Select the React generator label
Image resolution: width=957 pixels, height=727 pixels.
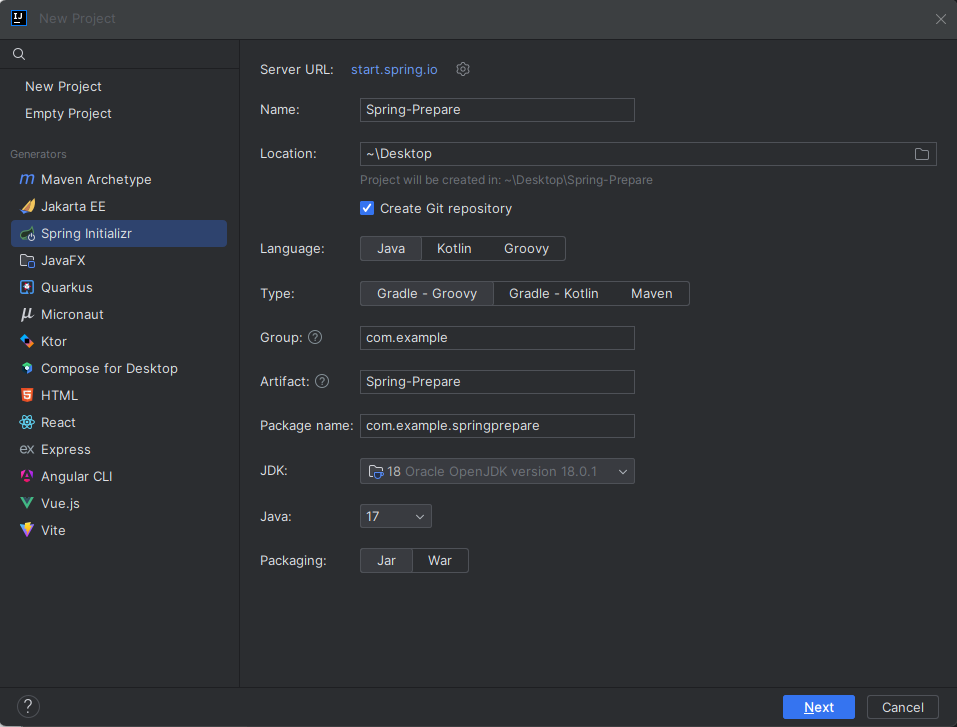click(58, 422)
